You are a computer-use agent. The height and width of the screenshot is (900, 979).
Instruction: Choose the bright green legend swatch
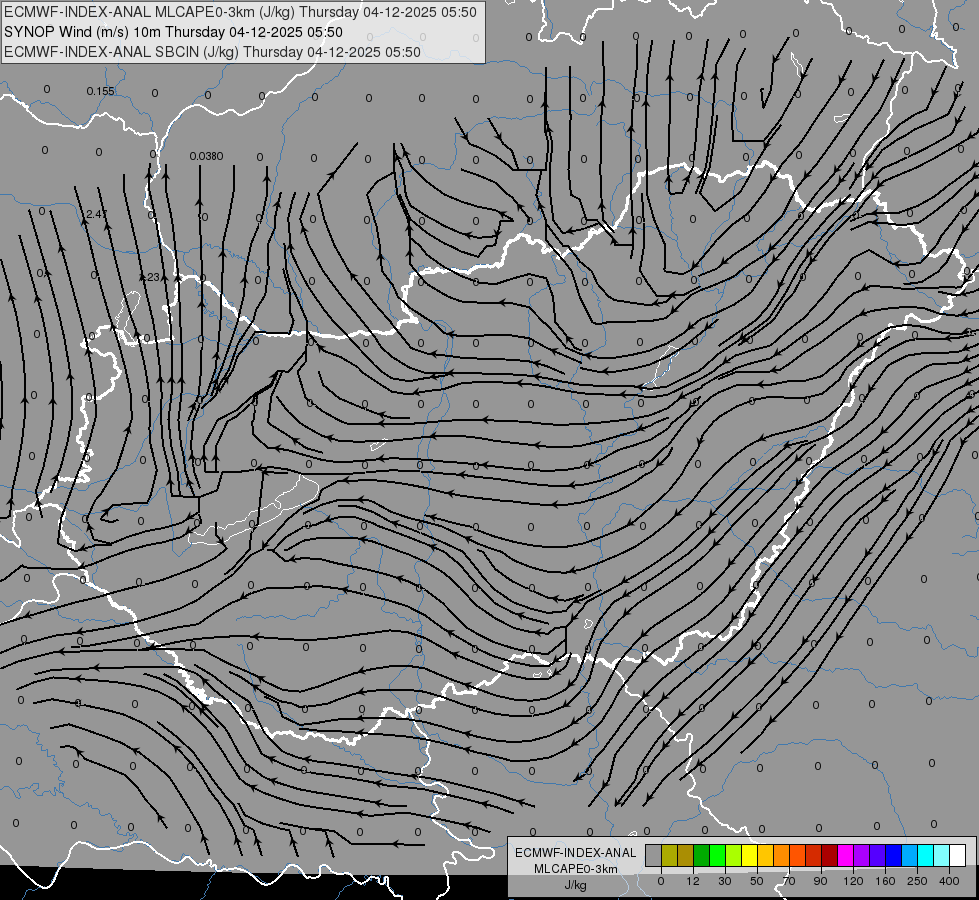point(717,855)
